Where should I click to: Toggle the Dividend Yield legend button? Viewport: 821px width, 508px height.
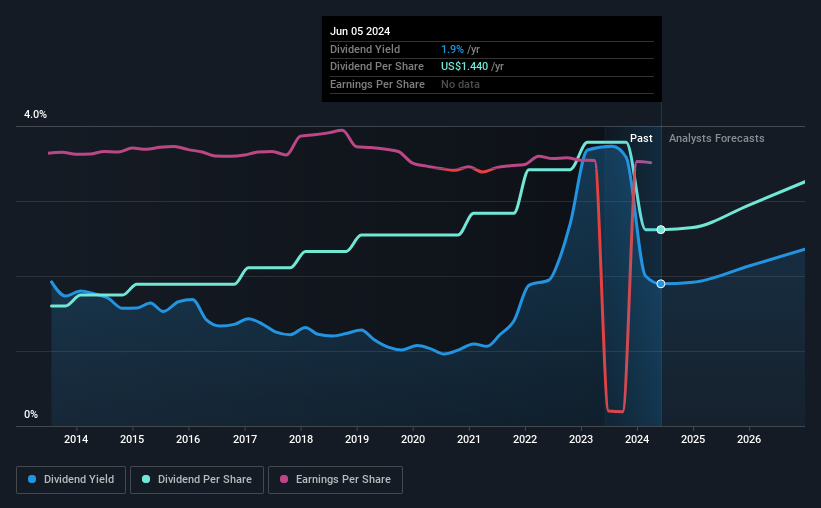point(71,480)
